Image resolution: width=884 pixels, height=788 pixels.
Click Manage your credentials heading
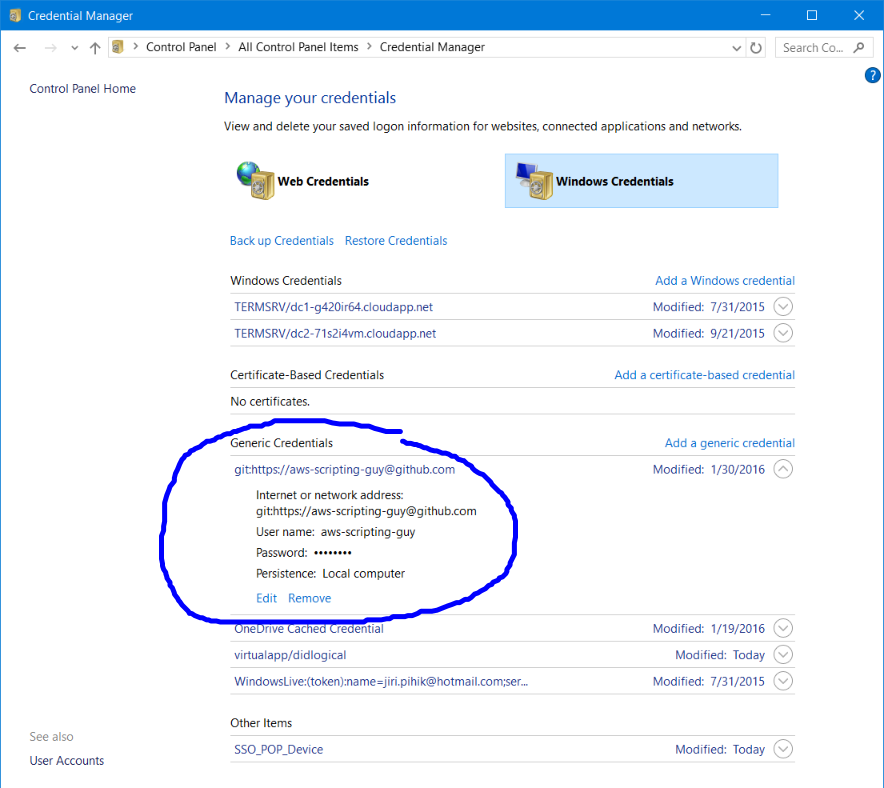[310, 98]
